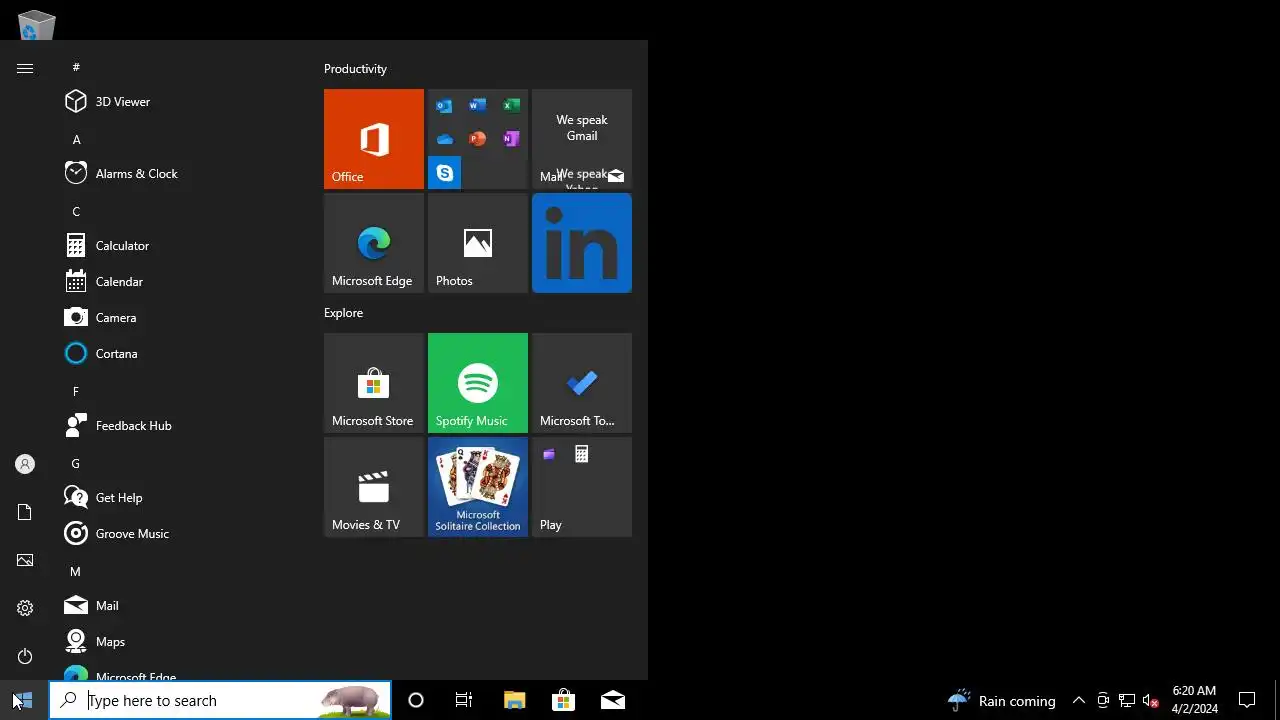1280x720 pixels.
Task: Open OneDrive from the Office apps tile
Action: pyautogui.click(x=444, y=139)
